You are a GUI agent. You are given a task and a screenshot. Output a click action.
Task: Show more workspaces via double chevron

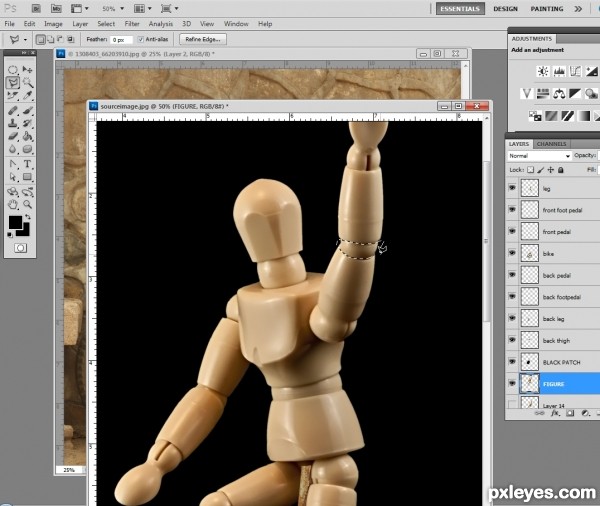coord(578,8)
